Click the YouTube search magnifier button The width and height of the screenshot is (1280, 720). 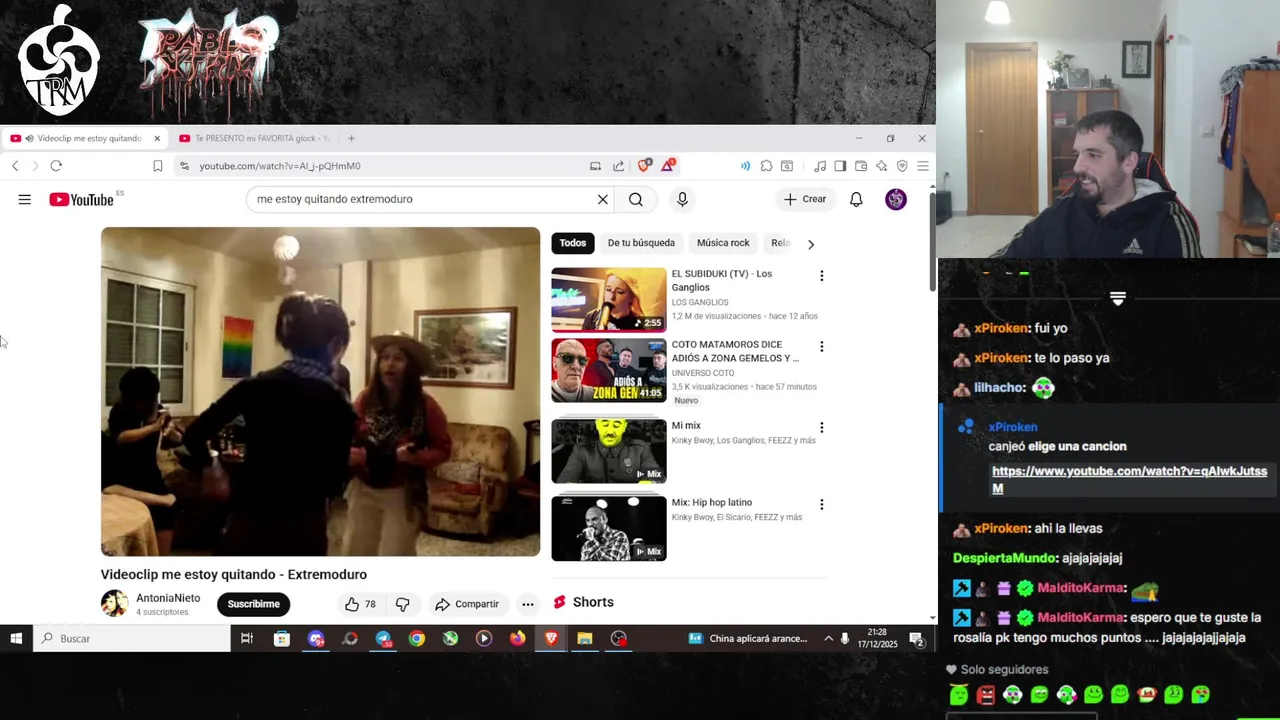(x=636, y=199)
